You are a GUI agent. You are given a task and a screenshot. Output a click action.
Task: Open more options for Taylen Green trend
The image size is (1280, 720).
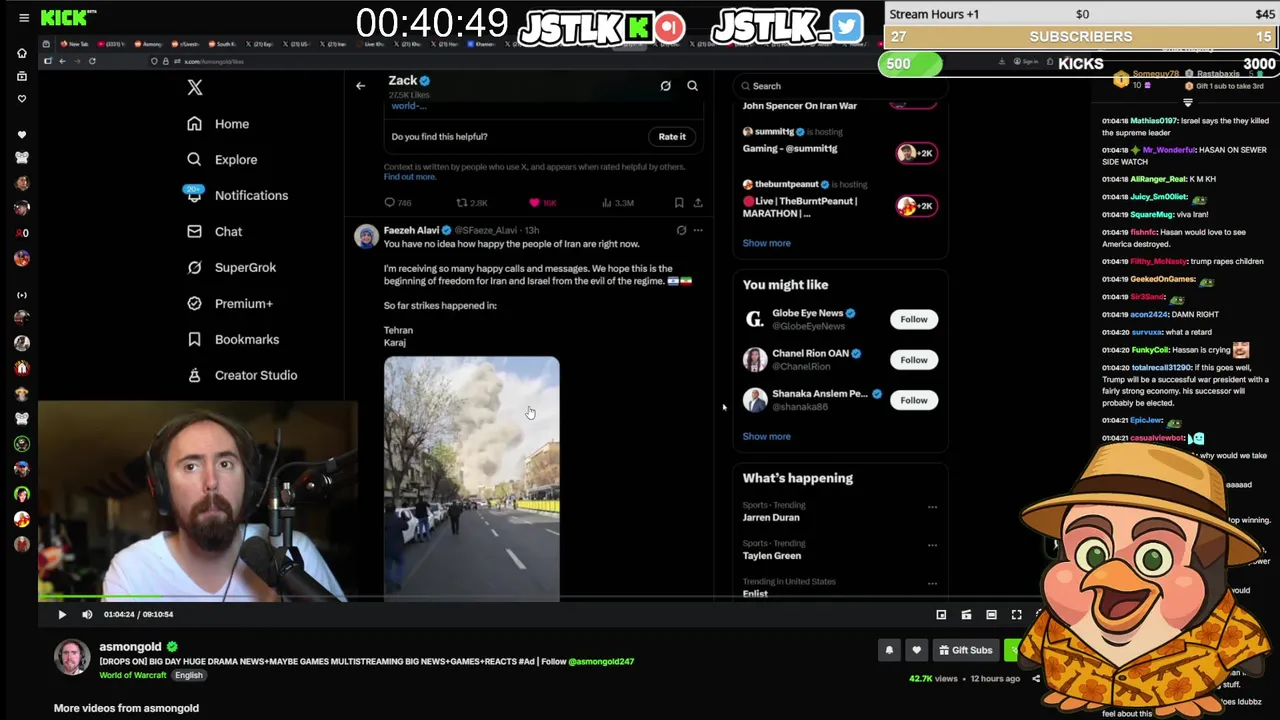(932, 545)
